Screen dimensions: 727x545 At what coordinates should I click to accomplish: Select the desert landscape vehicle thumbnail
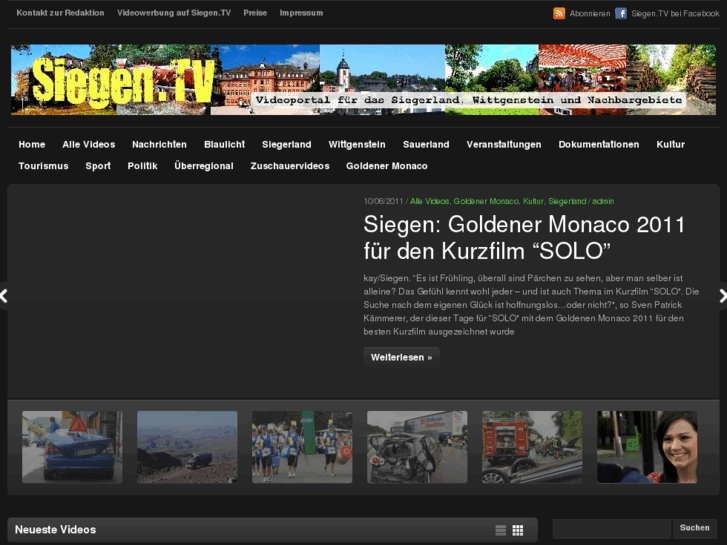click(x=187, y=447)
